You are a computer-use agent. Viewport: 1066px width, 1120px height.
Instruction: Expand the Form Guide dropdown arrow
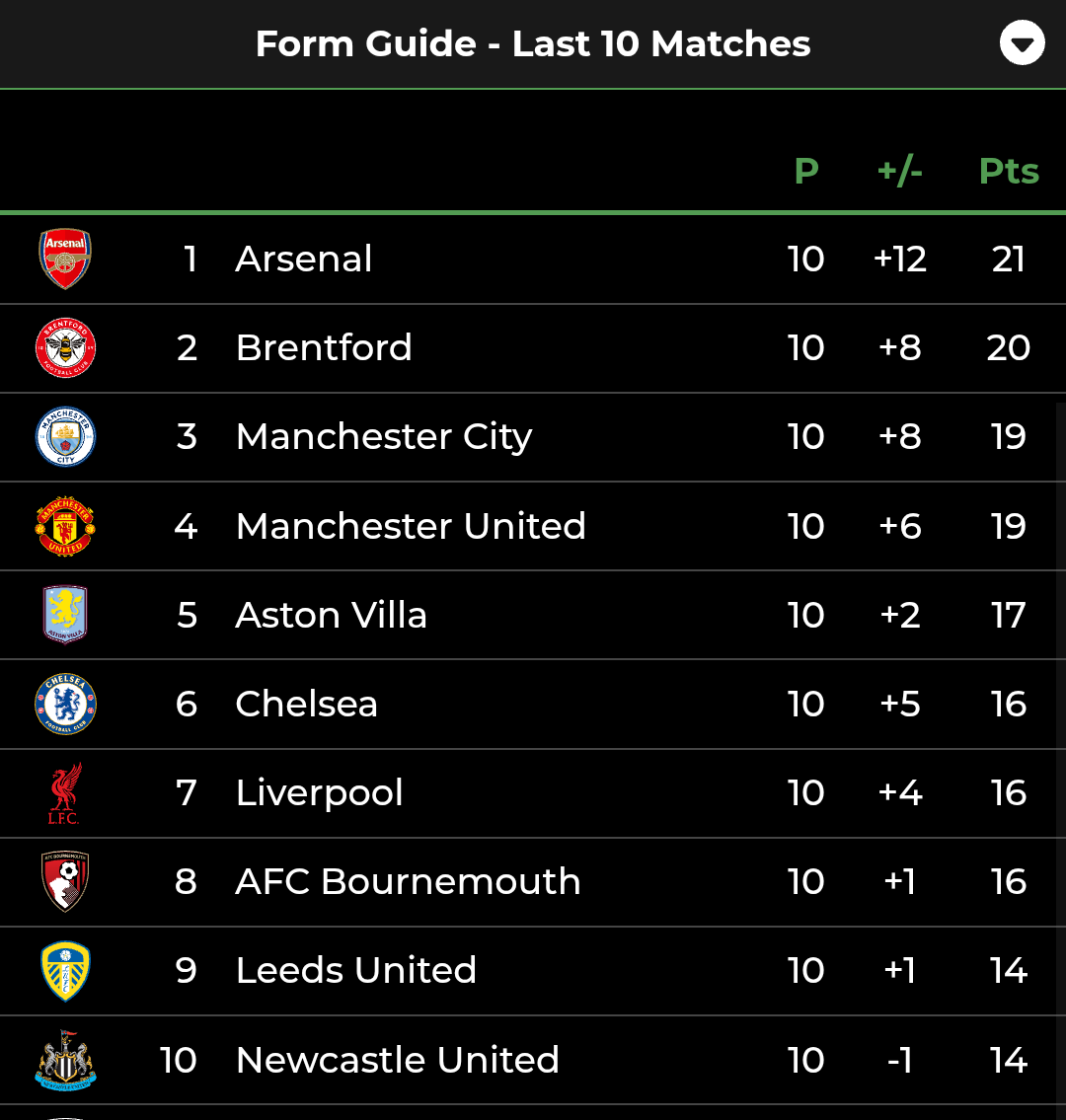(x=1022, y=43)
